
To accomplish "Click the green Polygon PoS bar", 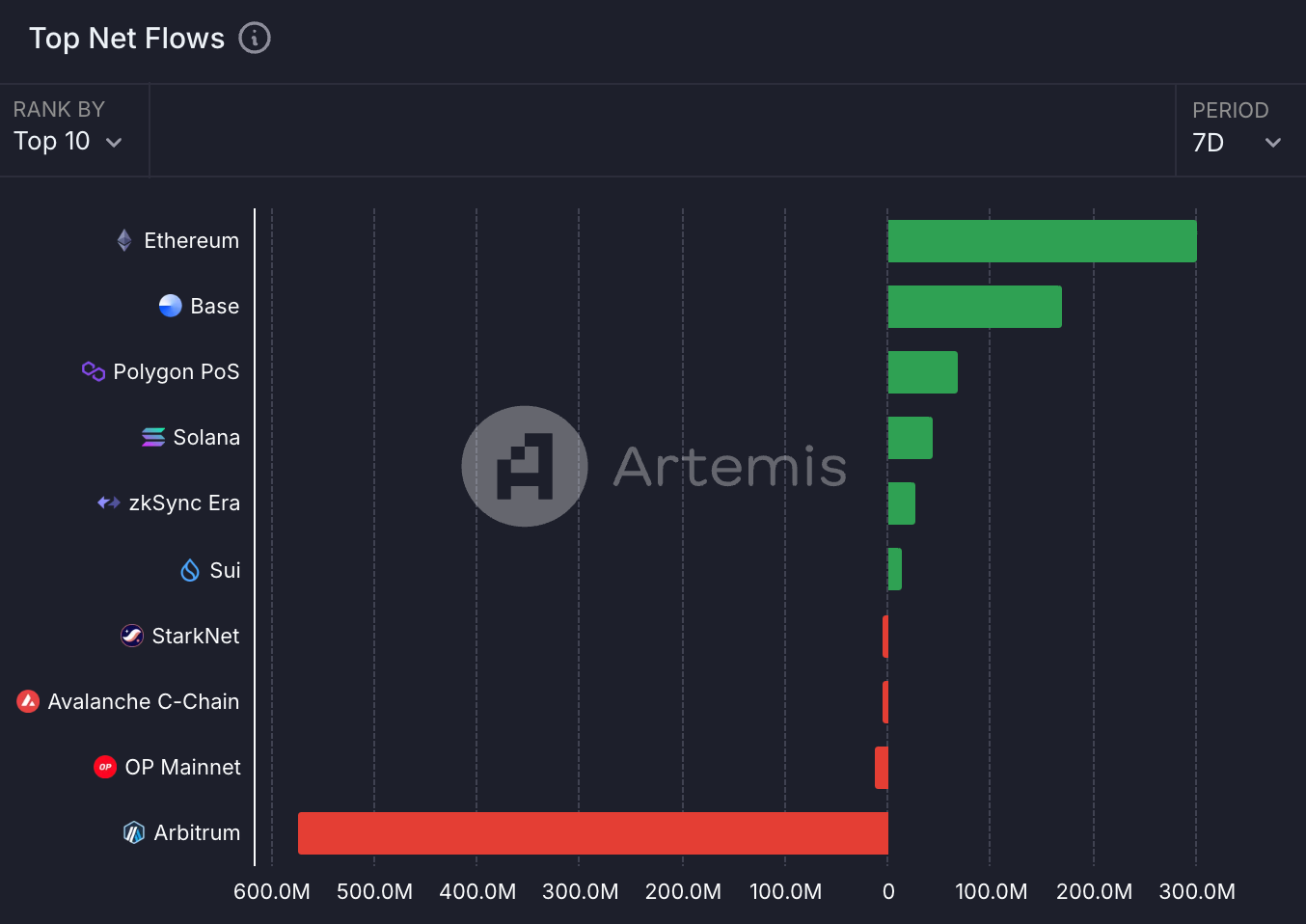I will 922,372.
